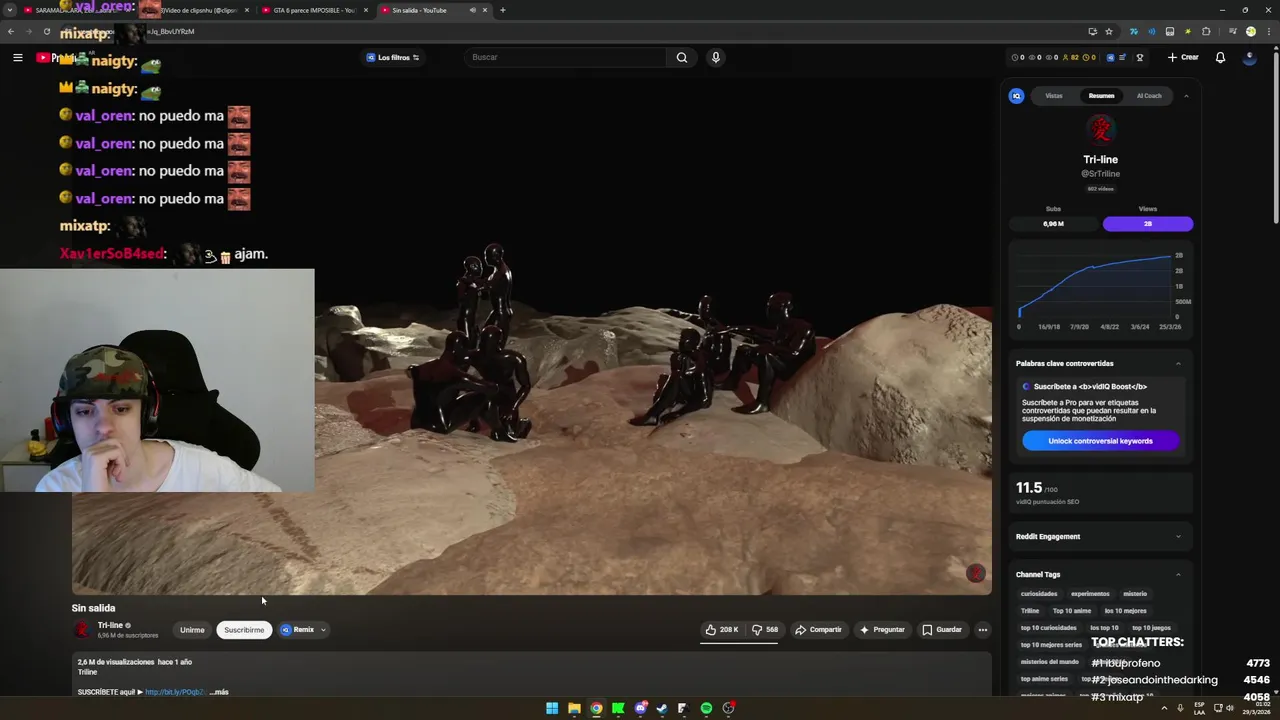The image size is (1280, 720).
Task: Show hidden system tray icons
Action: (x=1164, y=708)
